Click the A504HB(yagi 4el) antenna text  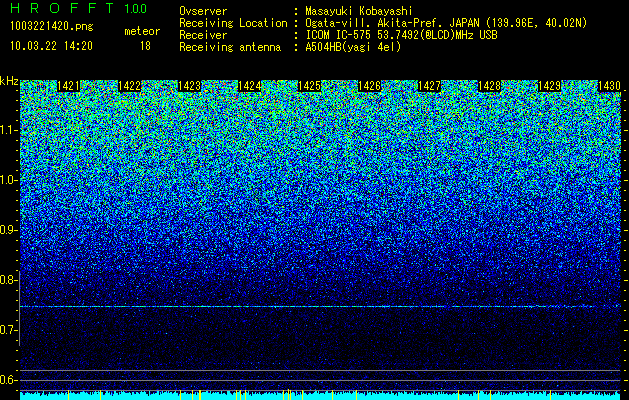click(353, 47)
